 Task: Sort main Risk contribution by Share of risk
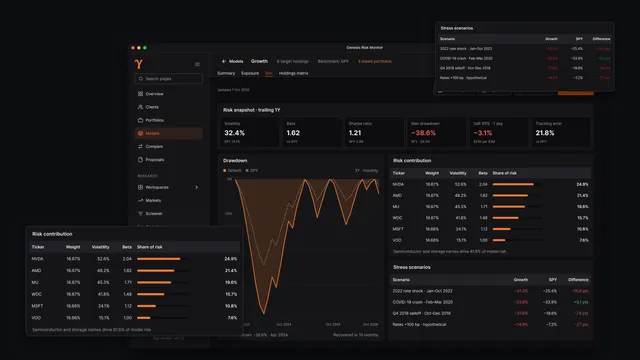[504, 173]
